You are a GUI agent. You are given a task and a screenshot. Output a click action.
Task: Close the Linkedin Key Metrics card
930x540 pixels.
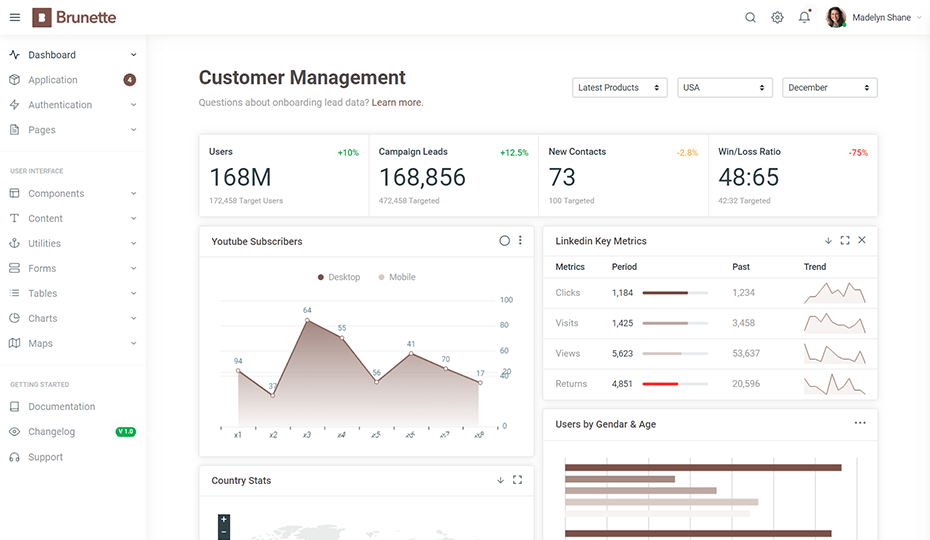pos(862,240)
